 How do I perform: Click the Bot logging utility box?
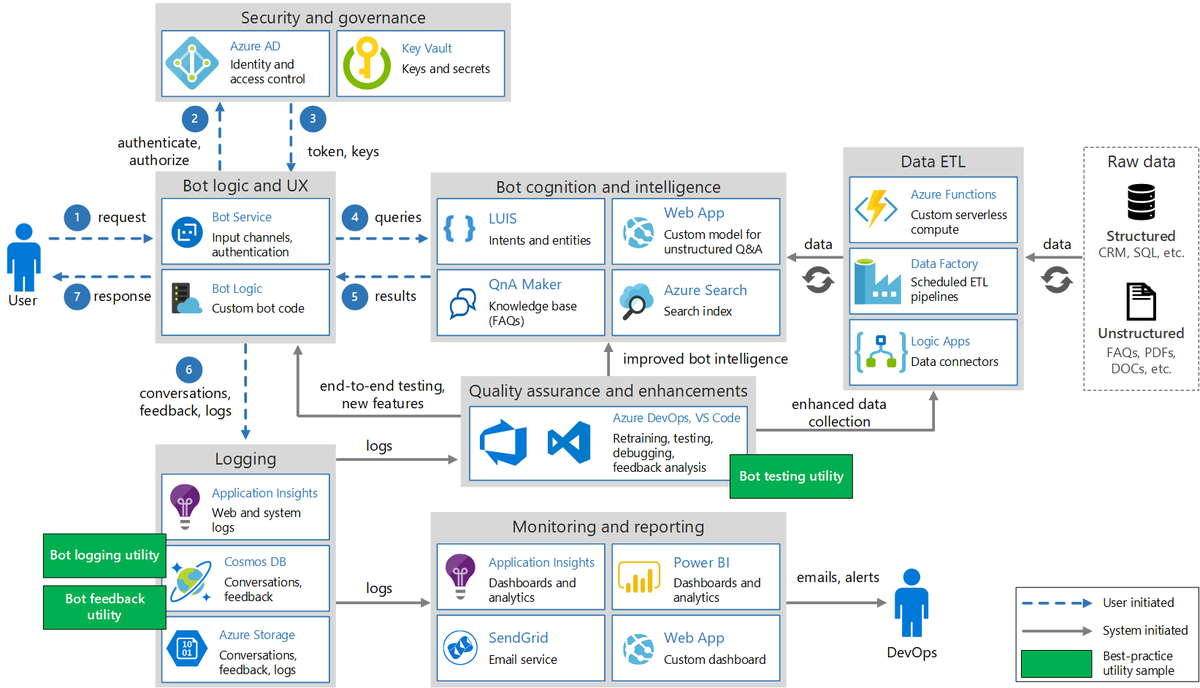pyautogui.click(x=105, y=555)
